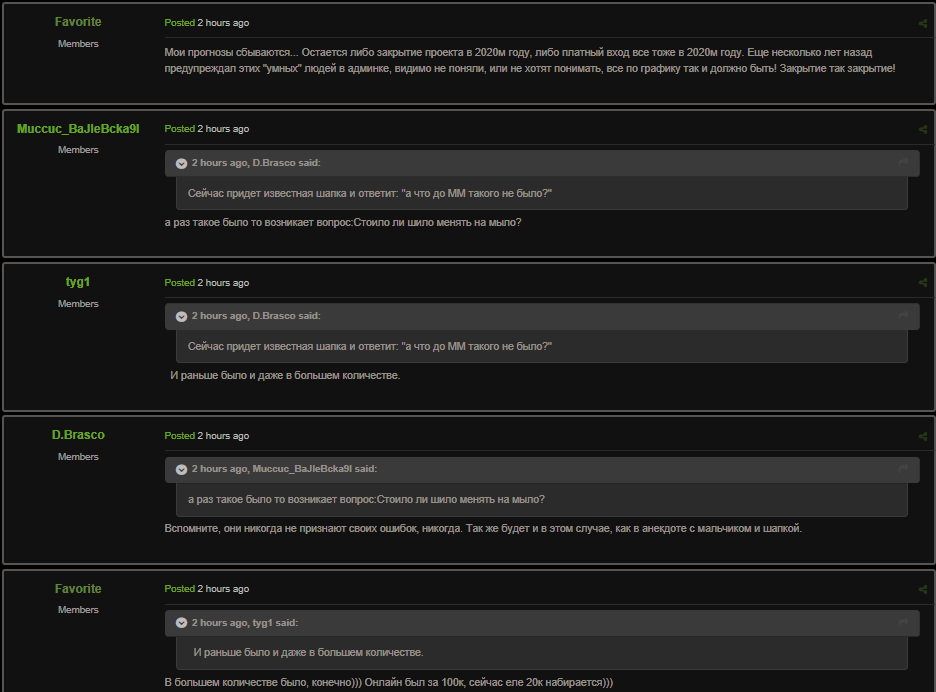936x692 pixels.
Task: Open the "2 hours ago" permalink on D.Brasco's post
Action: [x=223, y=436]
